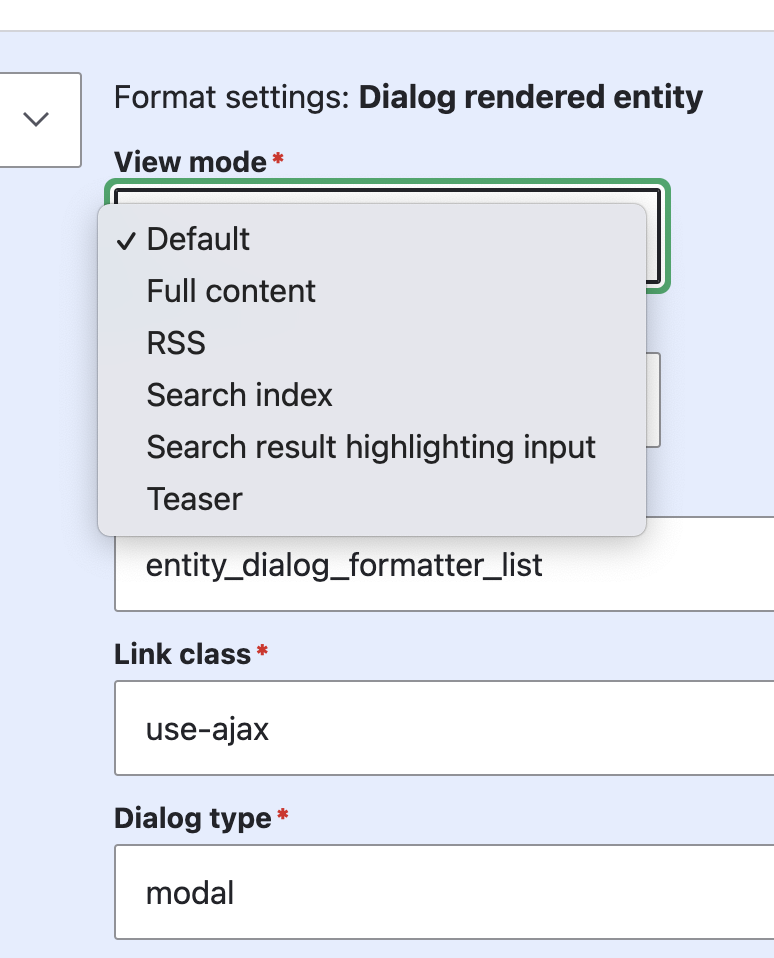Click the checkmark beside Default

[x=126, y=238]
